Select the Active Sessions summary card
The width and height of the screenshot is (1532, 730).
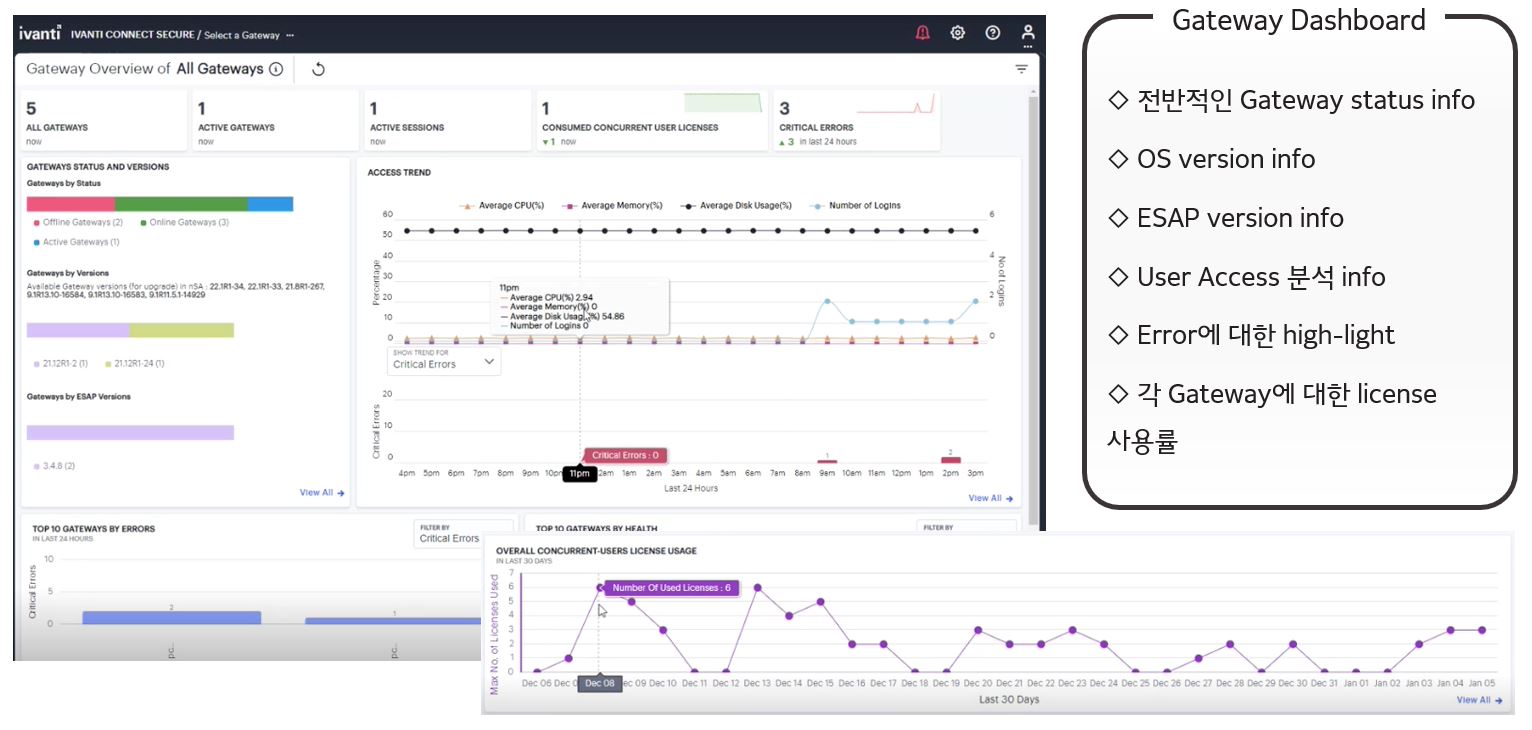click(447, 120)
